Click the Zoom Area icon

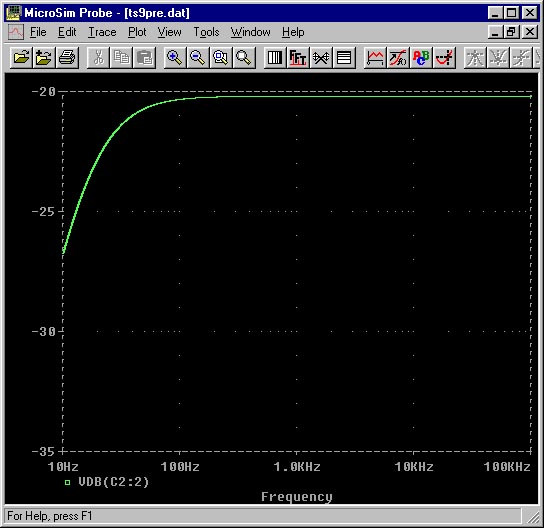click(220, 58)
